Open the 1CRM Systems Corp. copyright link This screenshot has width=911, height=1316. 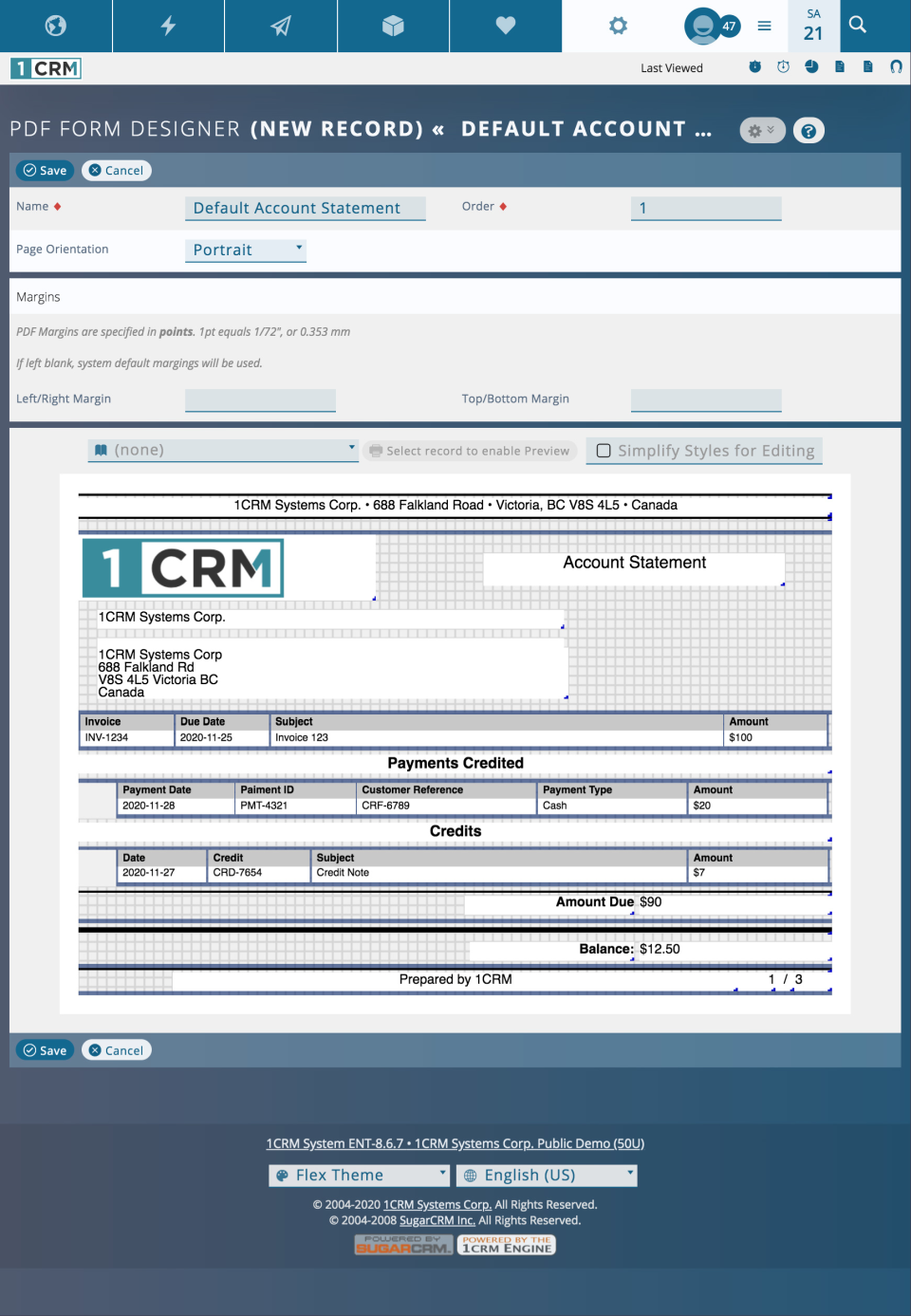tap(437, 1205)
